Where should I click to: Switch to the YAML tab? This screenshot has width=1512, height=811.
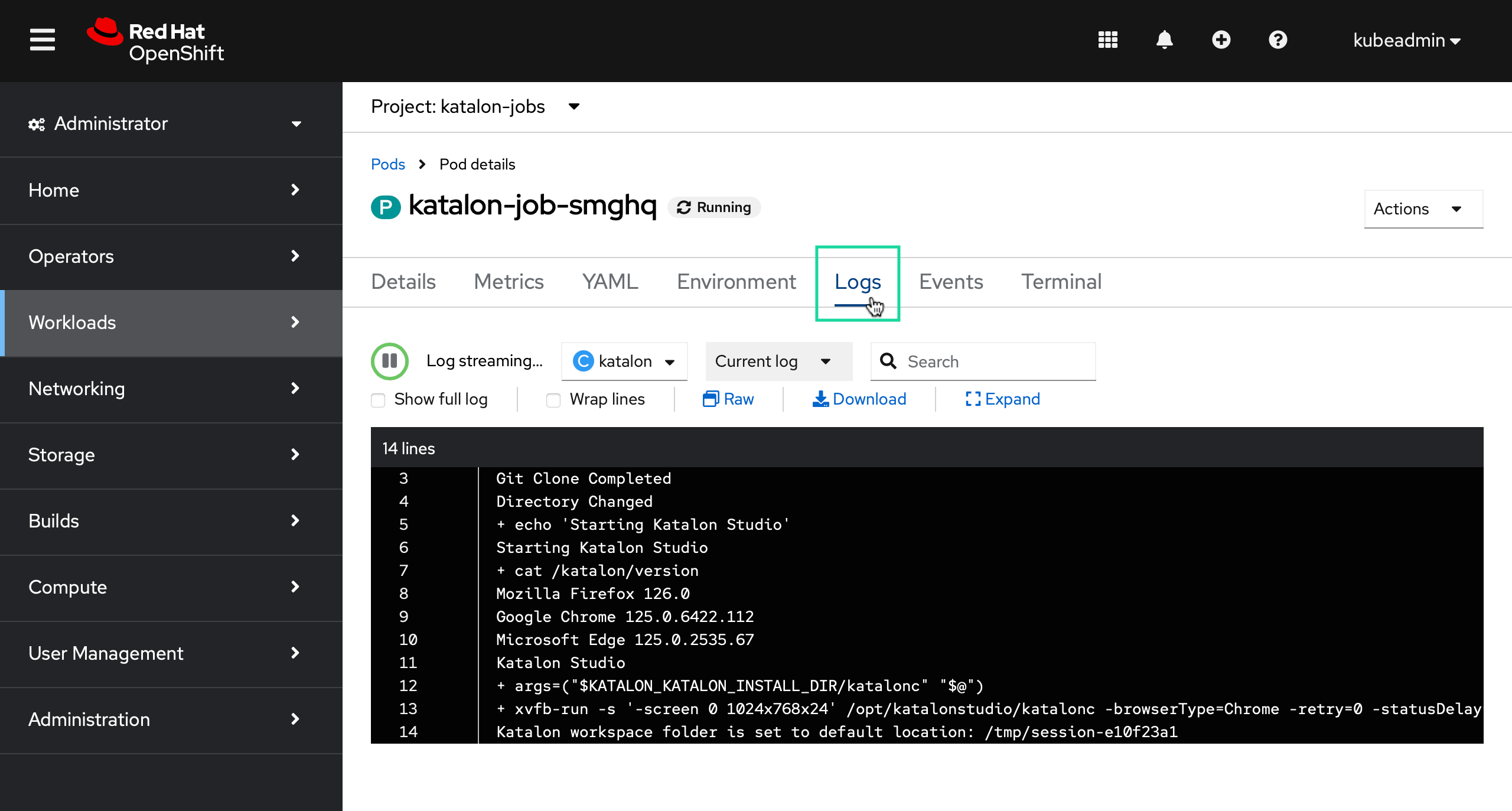(x=610, y=282)
